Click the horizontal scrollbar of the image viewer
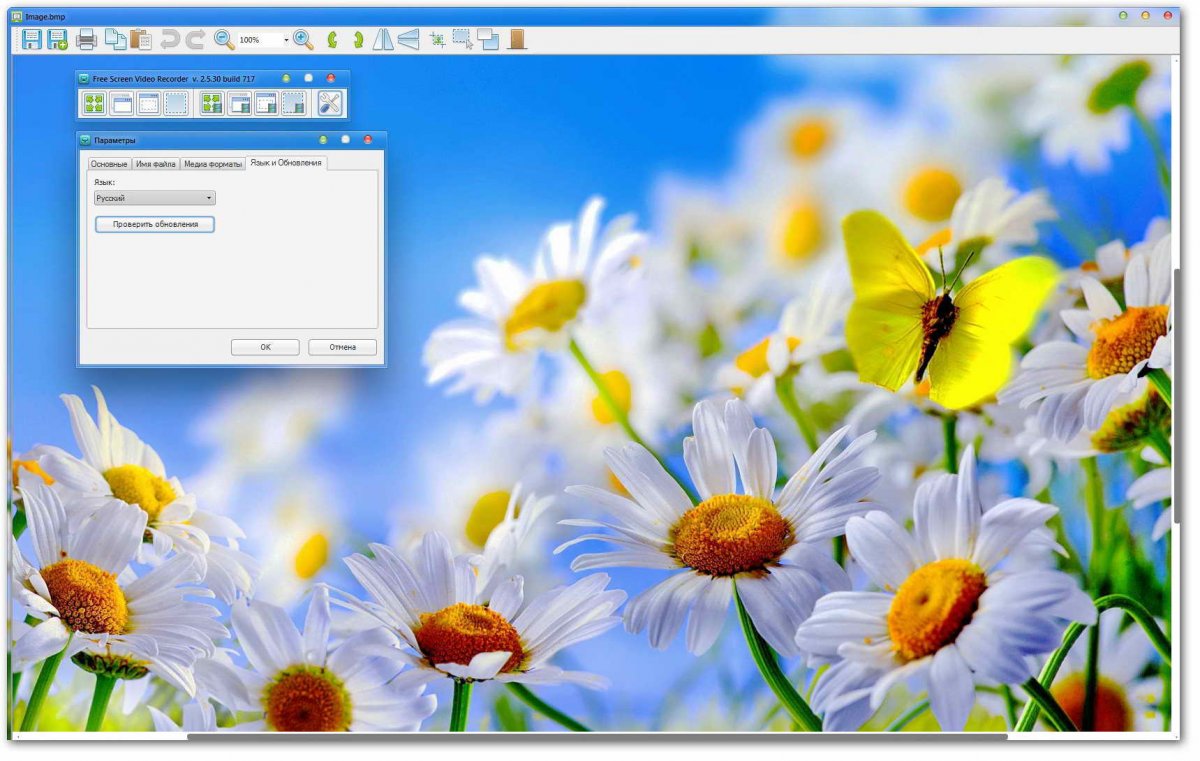Viewport: 1200px width, 761px height. 597,737
